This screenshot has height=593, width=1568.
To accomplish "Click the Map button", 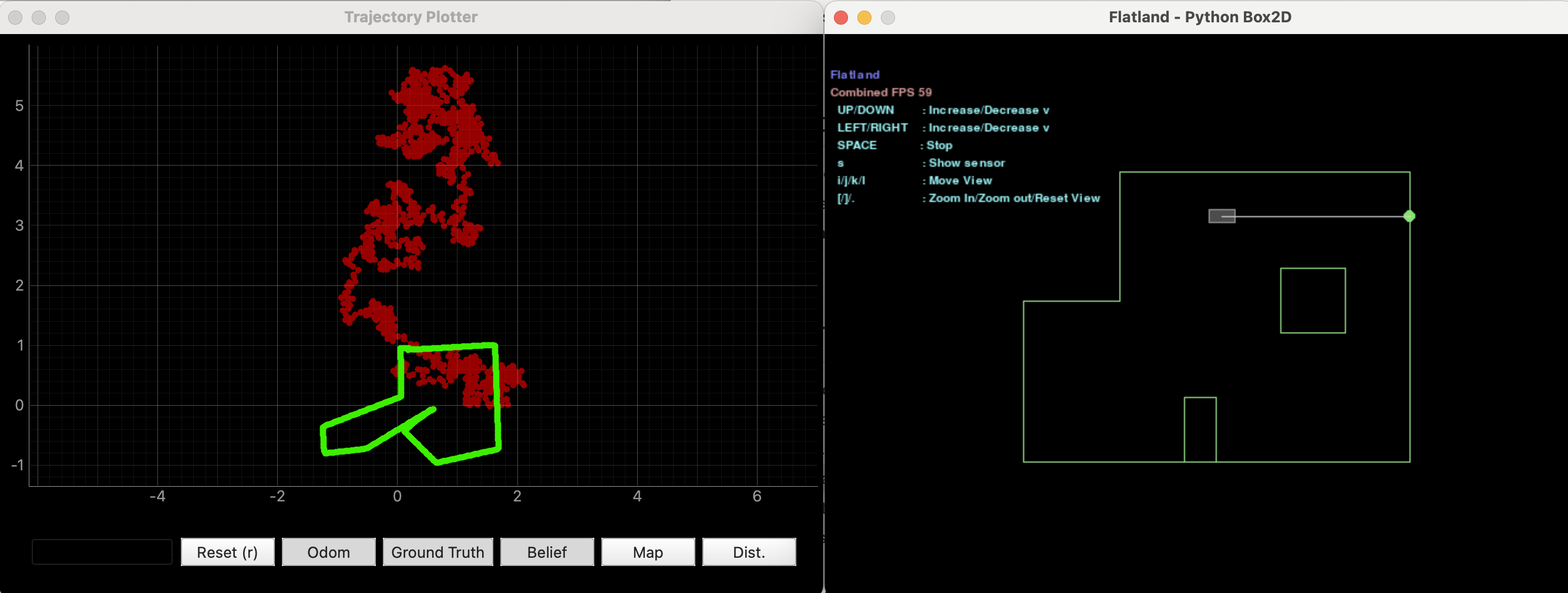I will point(648,551).
